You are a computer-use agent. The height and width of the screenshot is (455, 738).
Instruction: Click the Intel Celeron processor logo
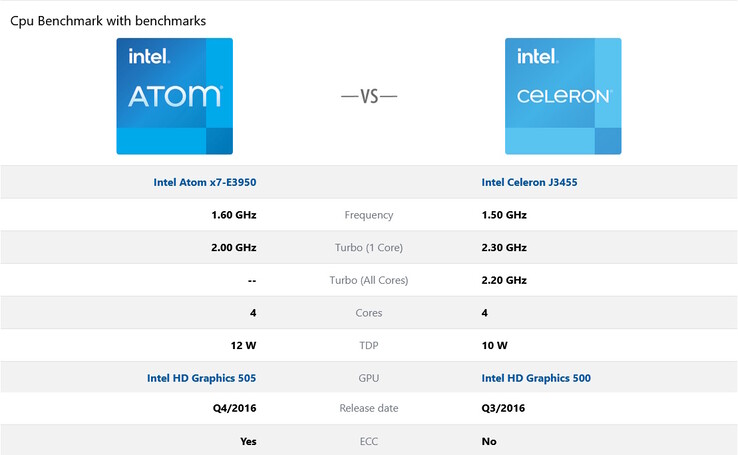click(563, 96)
